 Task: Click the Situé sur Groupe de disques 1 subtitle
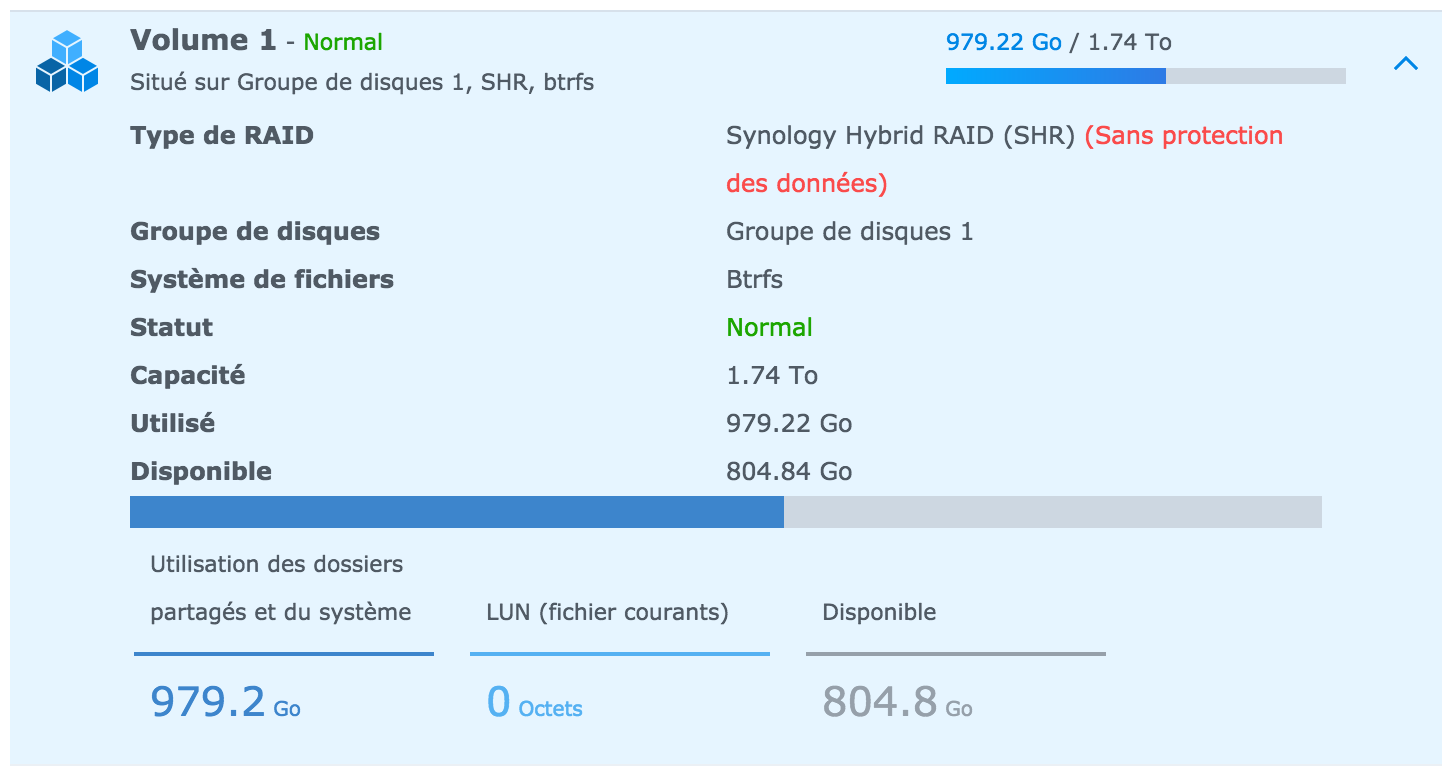click(362, 82)
